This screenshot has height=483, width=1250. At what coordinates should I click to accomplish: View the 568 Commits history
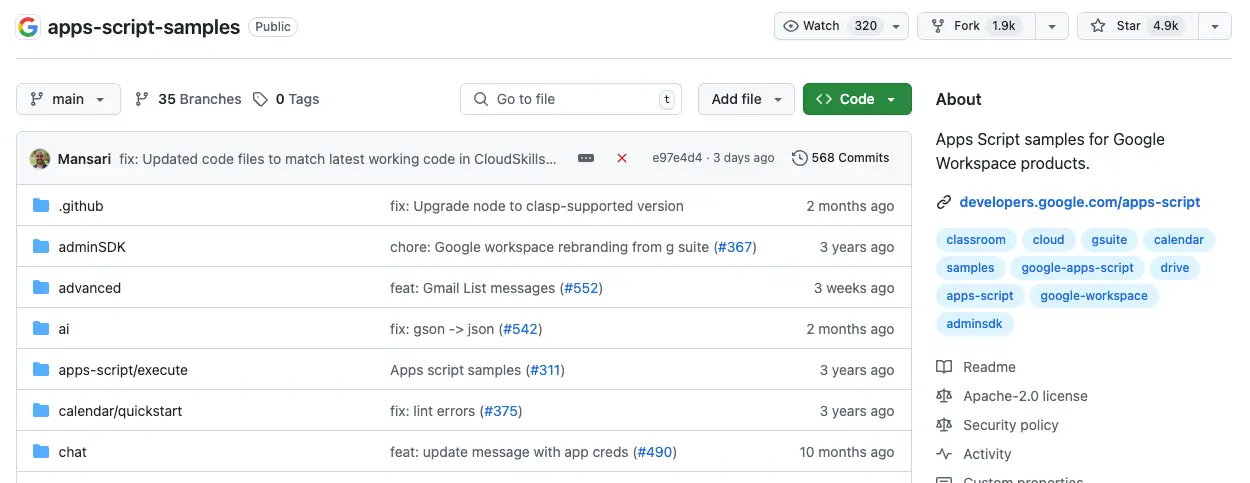pos(840,158)
